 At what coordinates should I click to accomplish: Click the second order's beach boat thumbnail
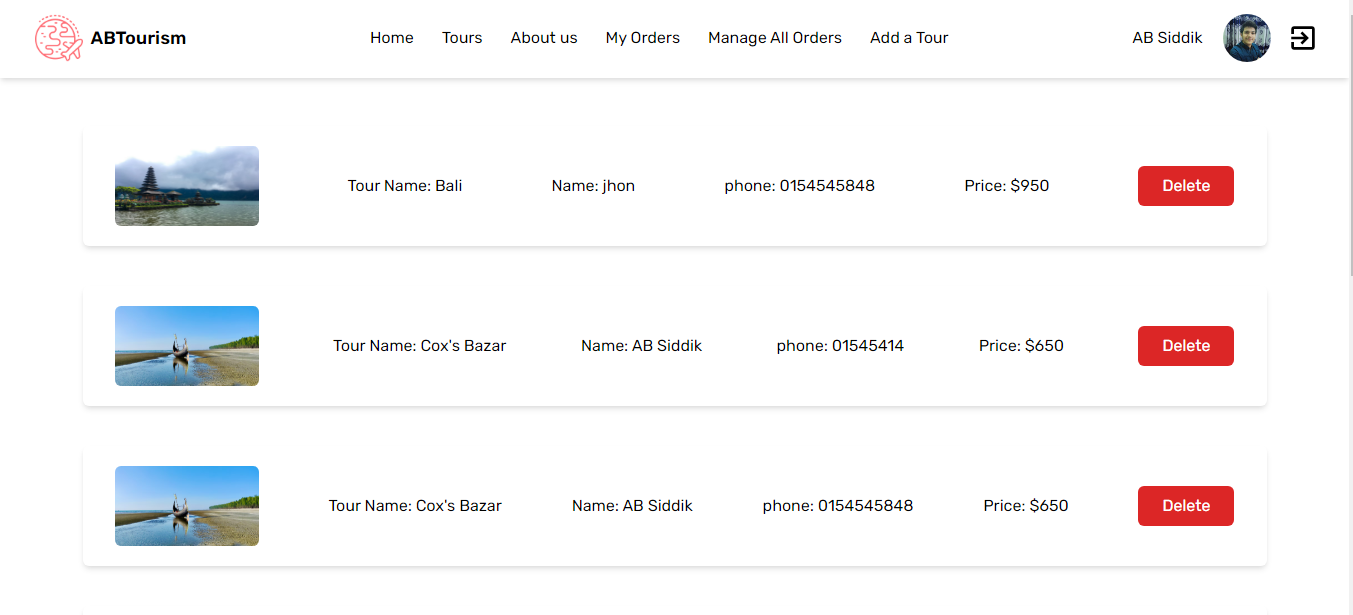tap(187, 346)
